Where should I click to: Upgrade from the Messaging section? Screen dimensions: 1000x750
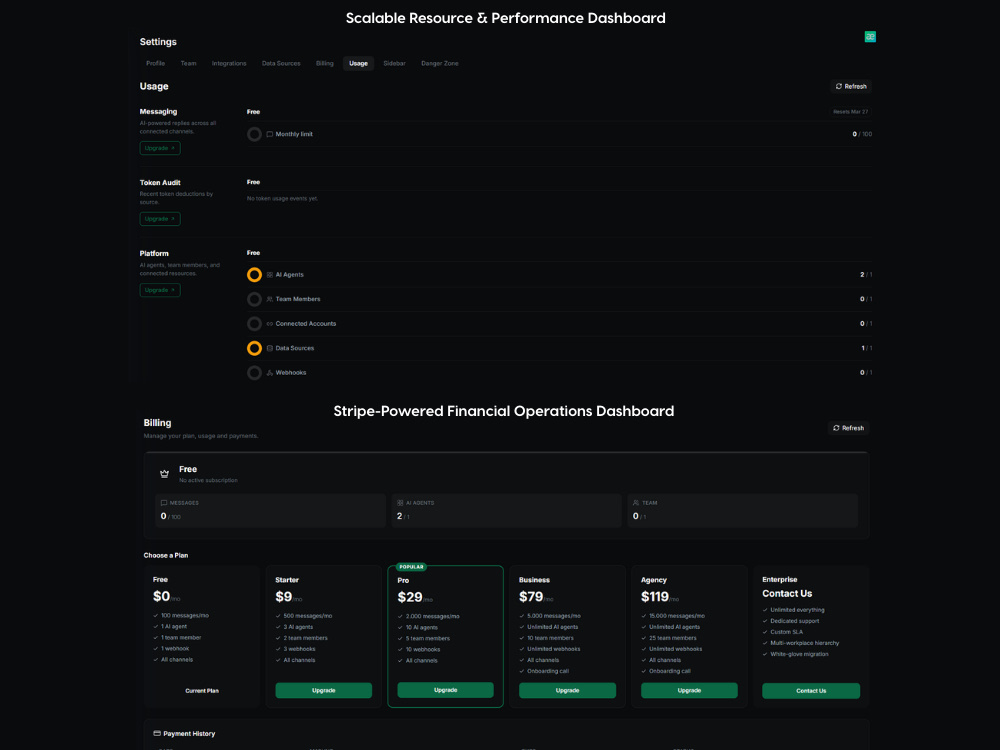pyautogui.click(x=160, y=148)
